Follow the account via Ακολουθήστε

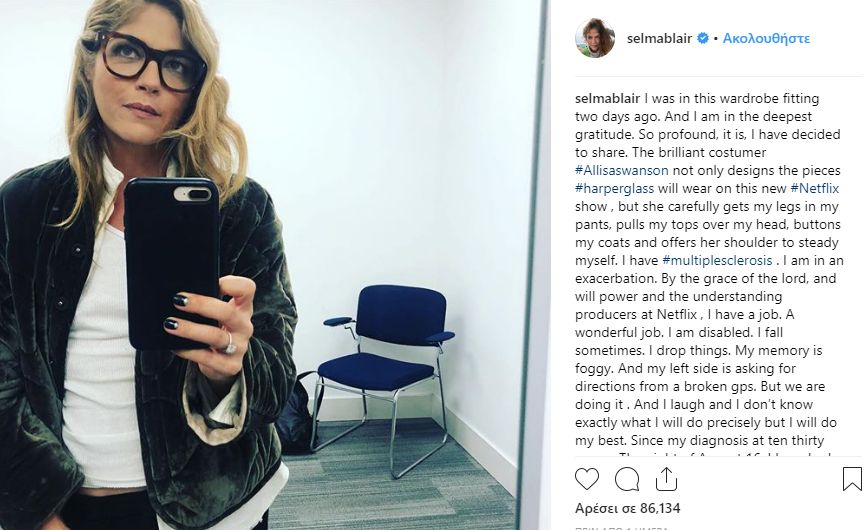[x=766, y=39]
